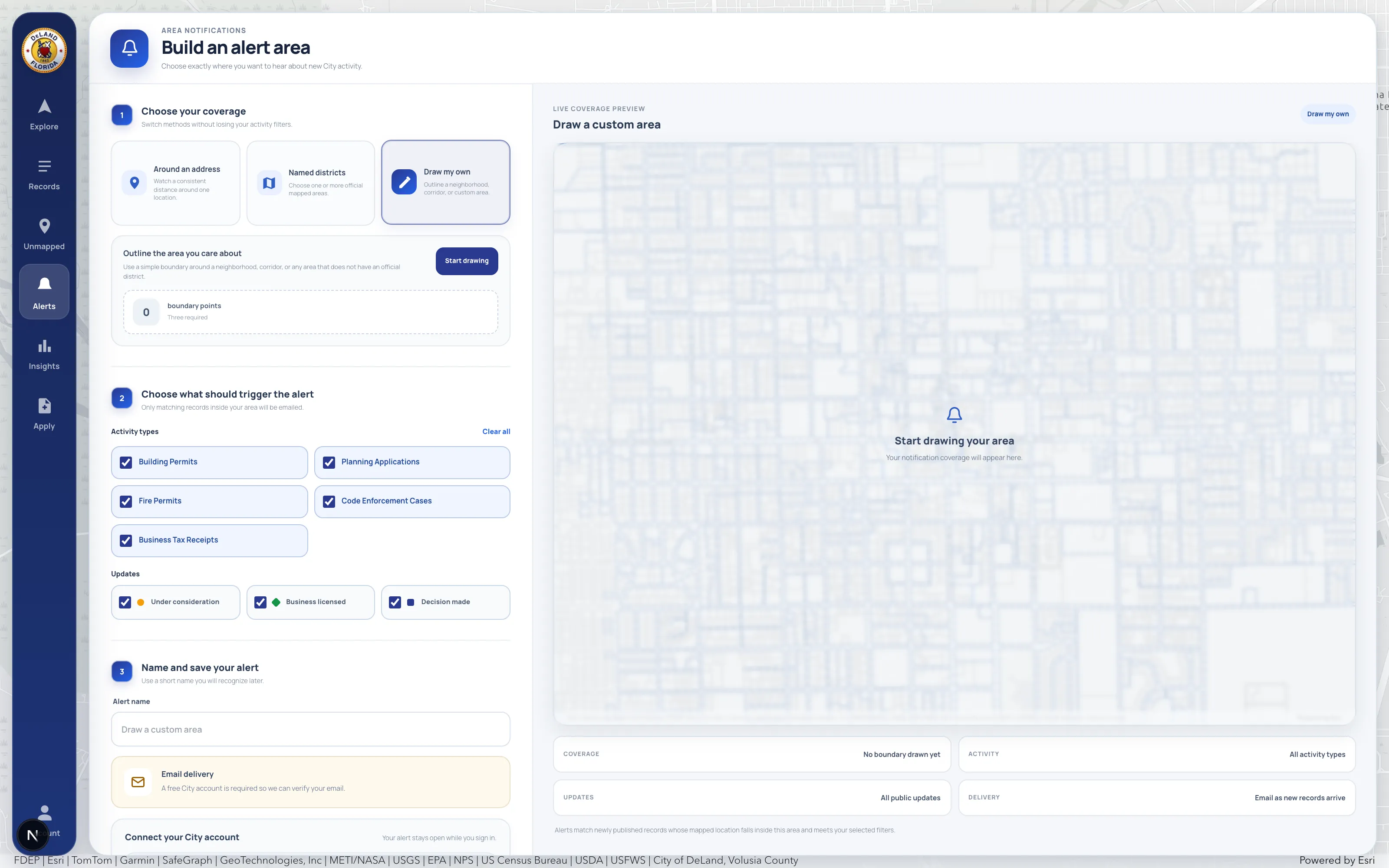Click the pencil icon on Draw my own
Viewport: 1389px width, 868px height.
(404, 182)
